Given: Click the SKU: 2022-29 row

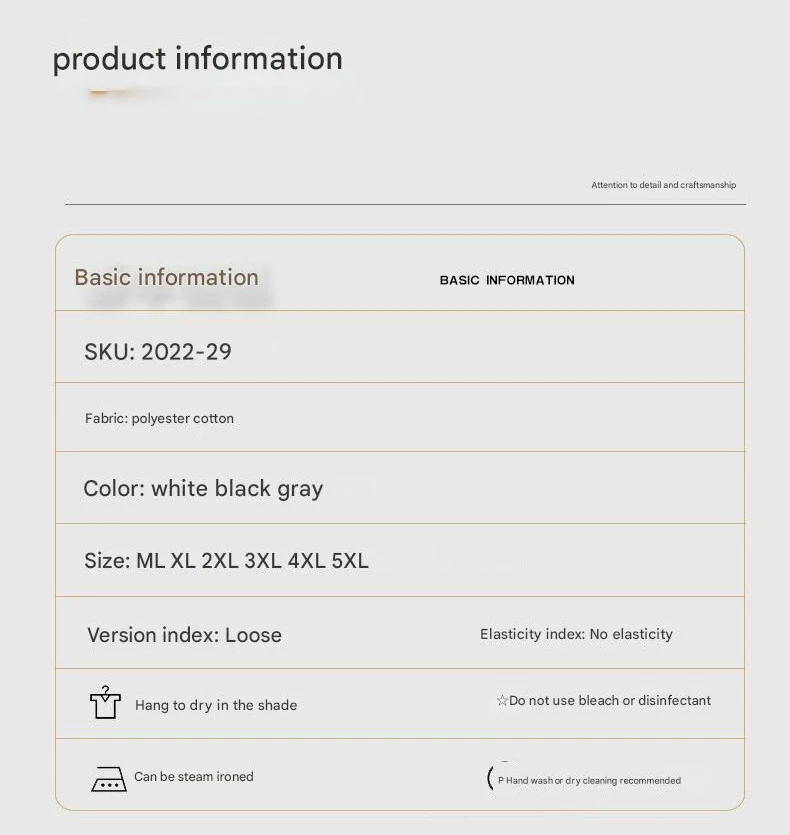Looking at the screenshot, I should point(400,347).
